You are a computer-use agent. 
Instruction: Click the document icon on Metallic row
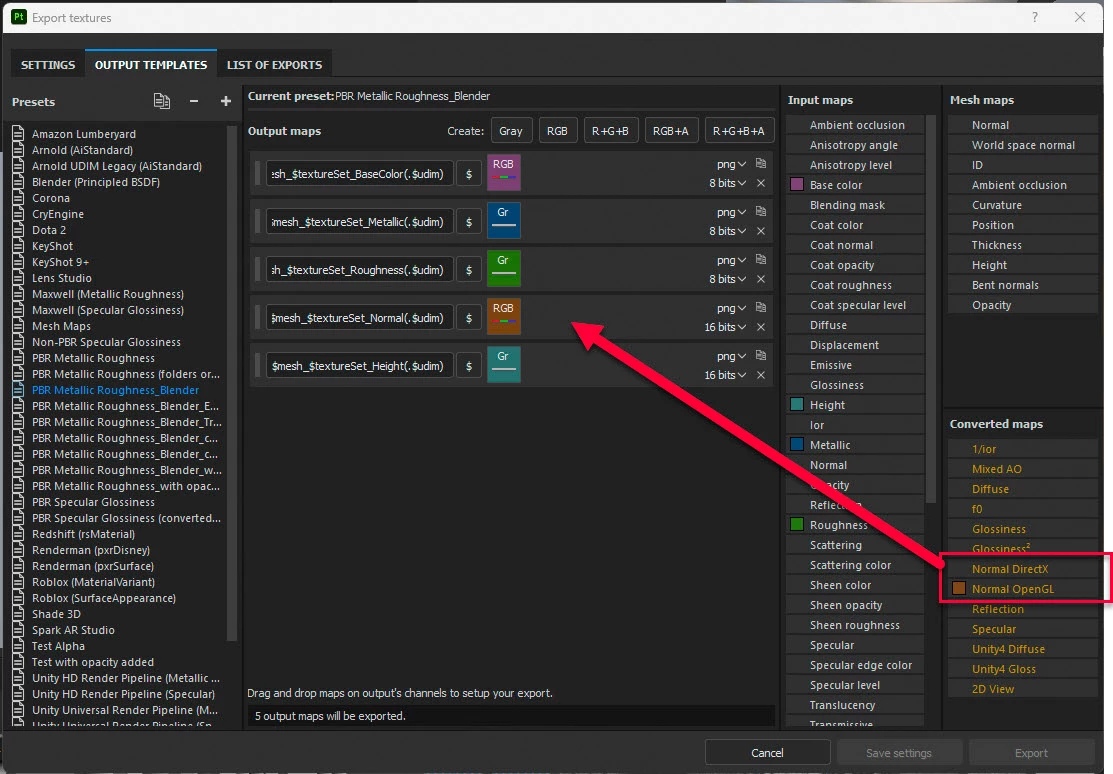(761, 212)
